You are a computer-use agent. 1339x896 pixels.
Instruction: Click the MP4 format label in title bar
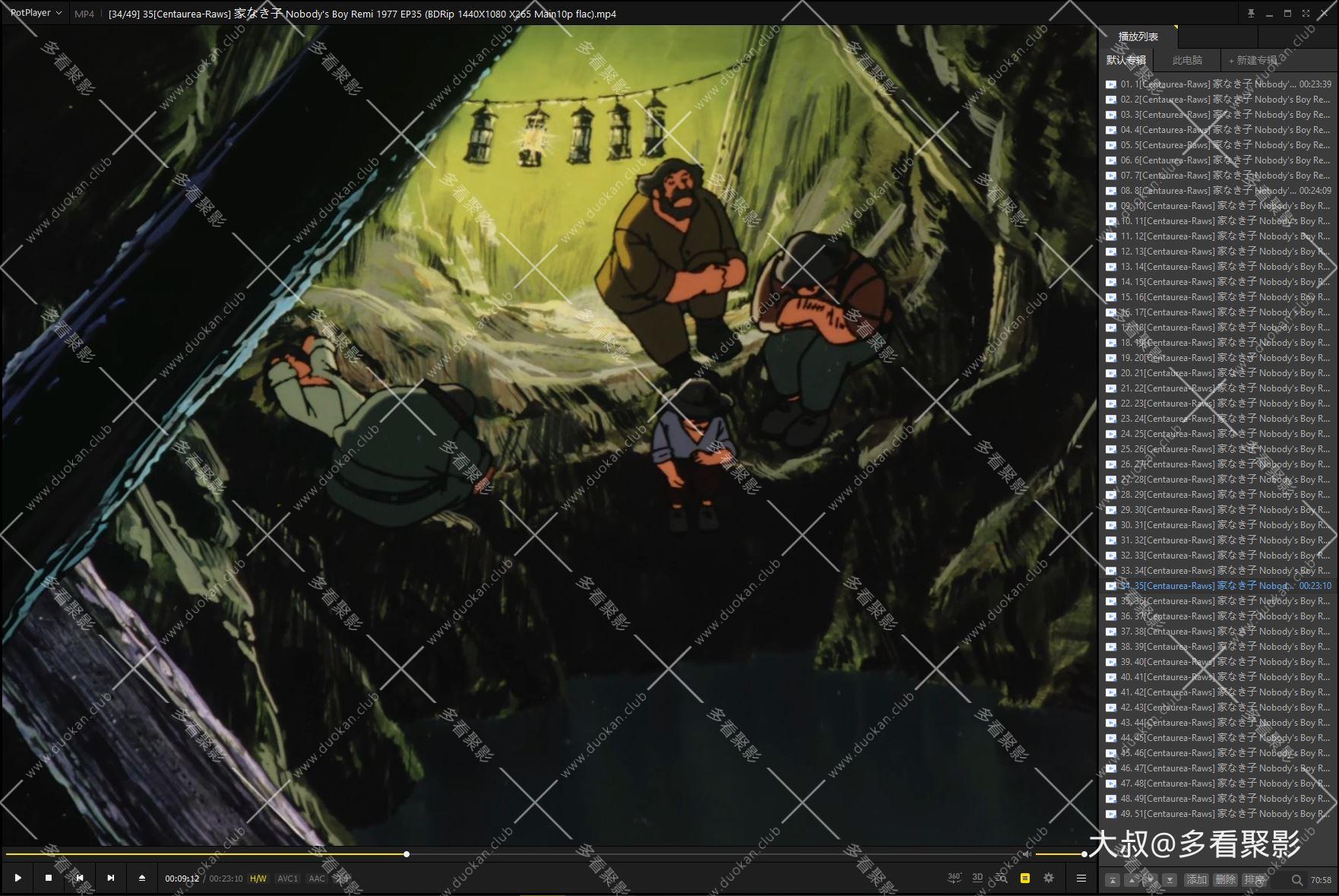[84, 14]
